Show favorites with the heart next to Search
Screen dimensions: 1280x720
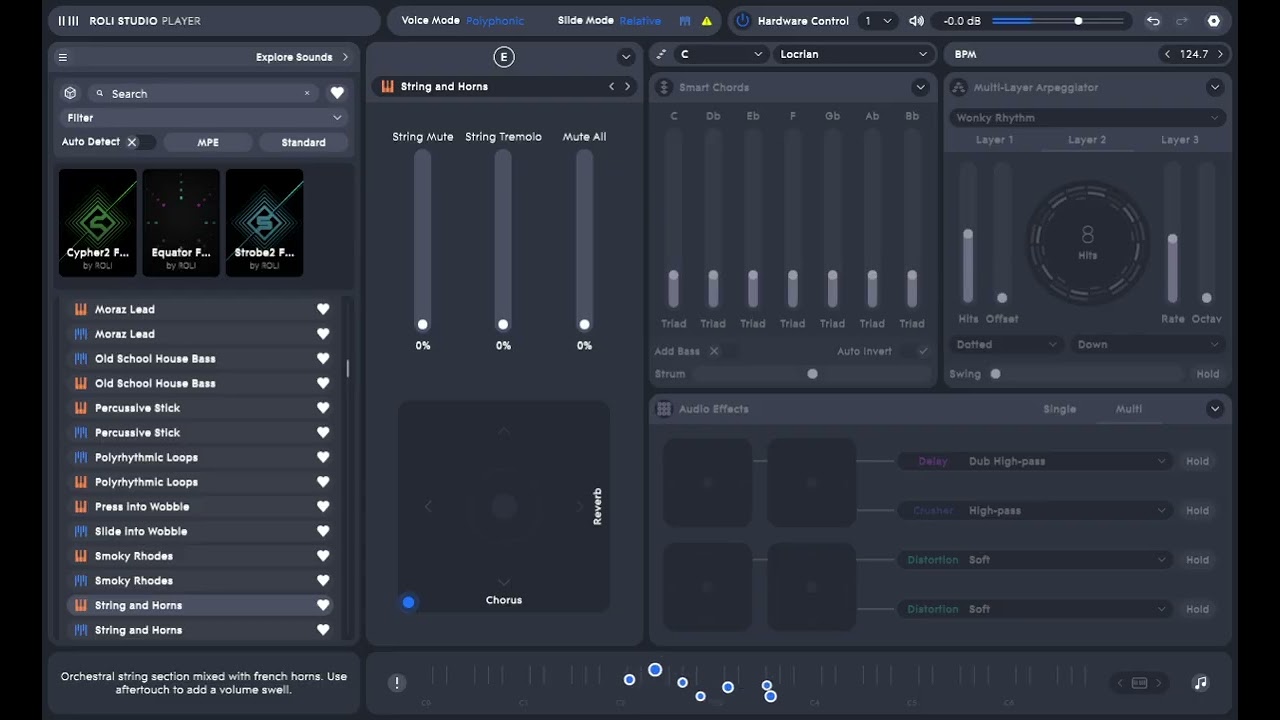pos(337,93)
